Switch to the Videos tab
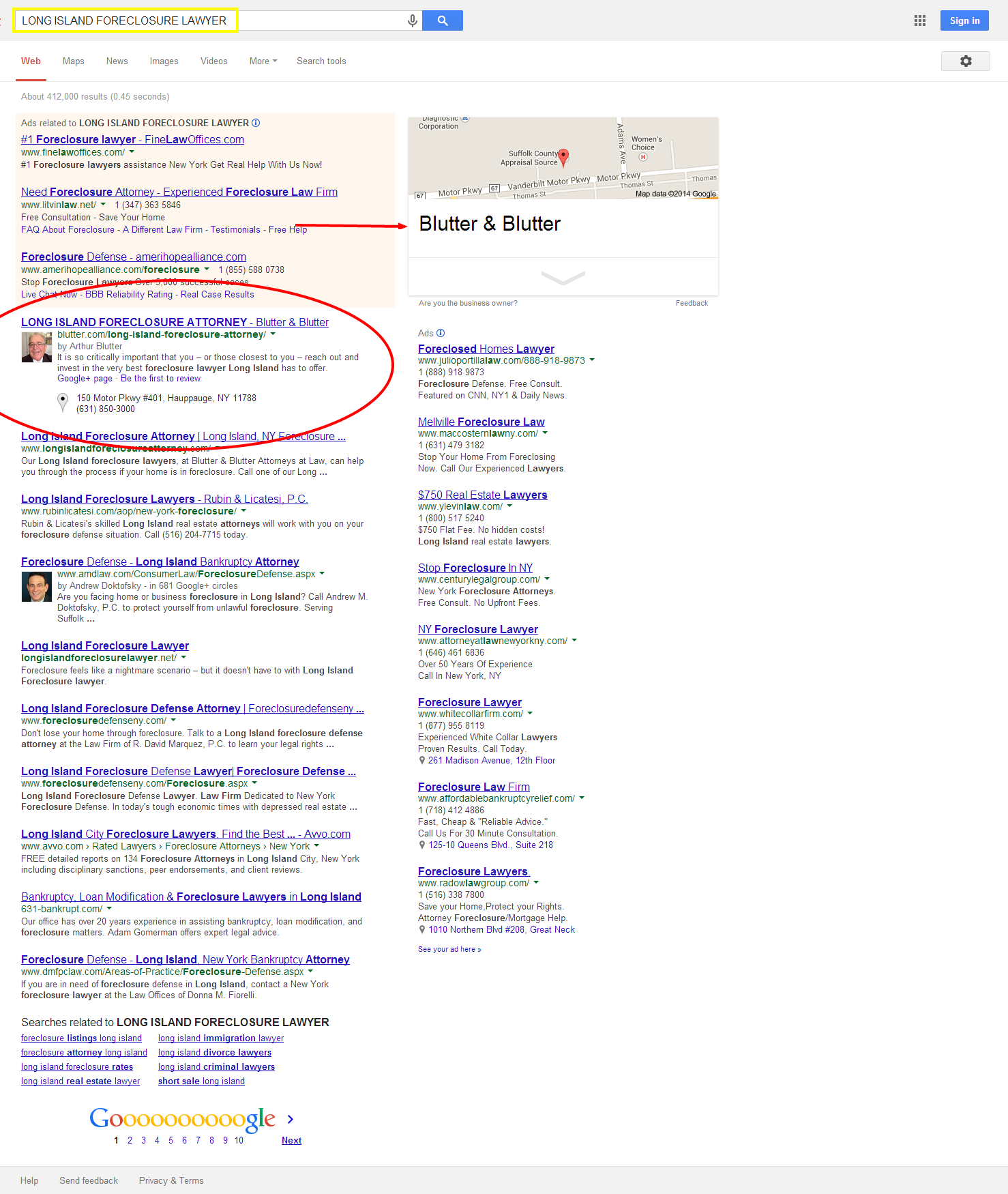 (x=214, y=61)
